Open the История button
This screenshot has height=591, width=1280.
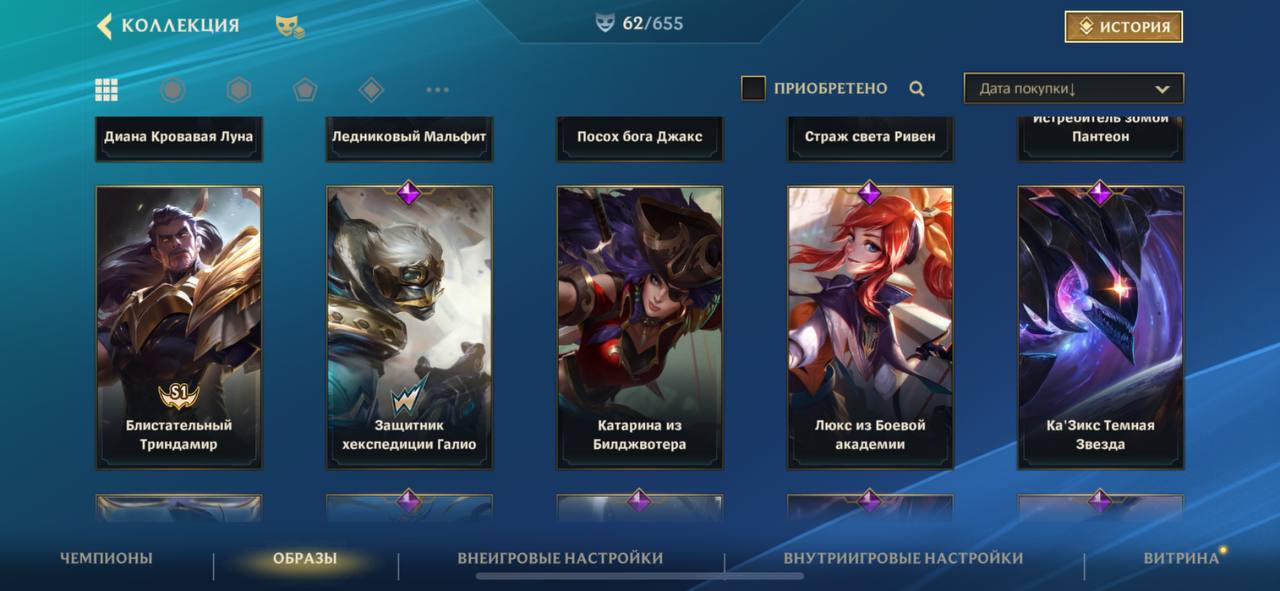1124,27
